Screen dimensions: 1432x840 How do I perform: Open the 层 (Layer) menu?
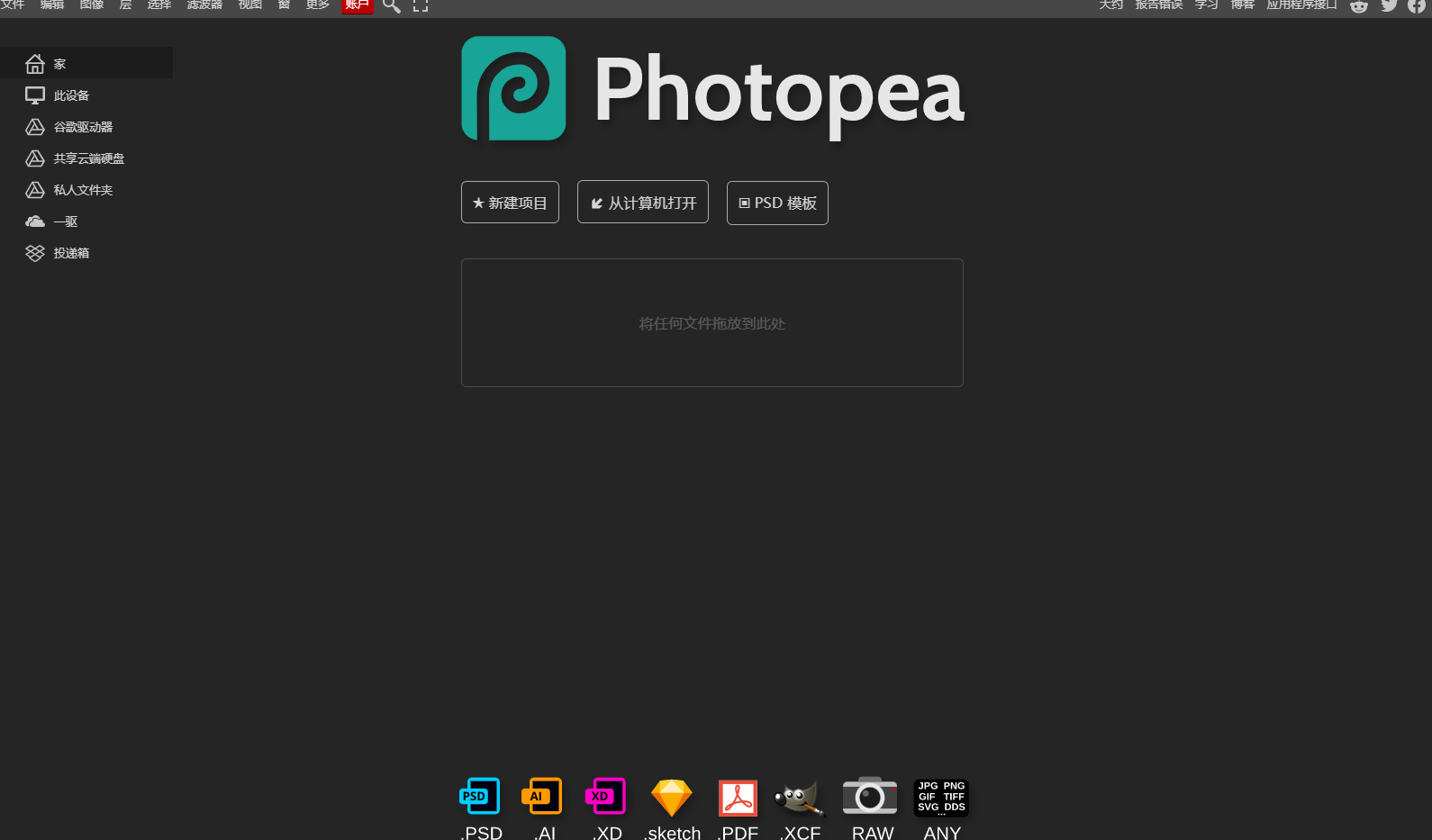pos(125,5)
